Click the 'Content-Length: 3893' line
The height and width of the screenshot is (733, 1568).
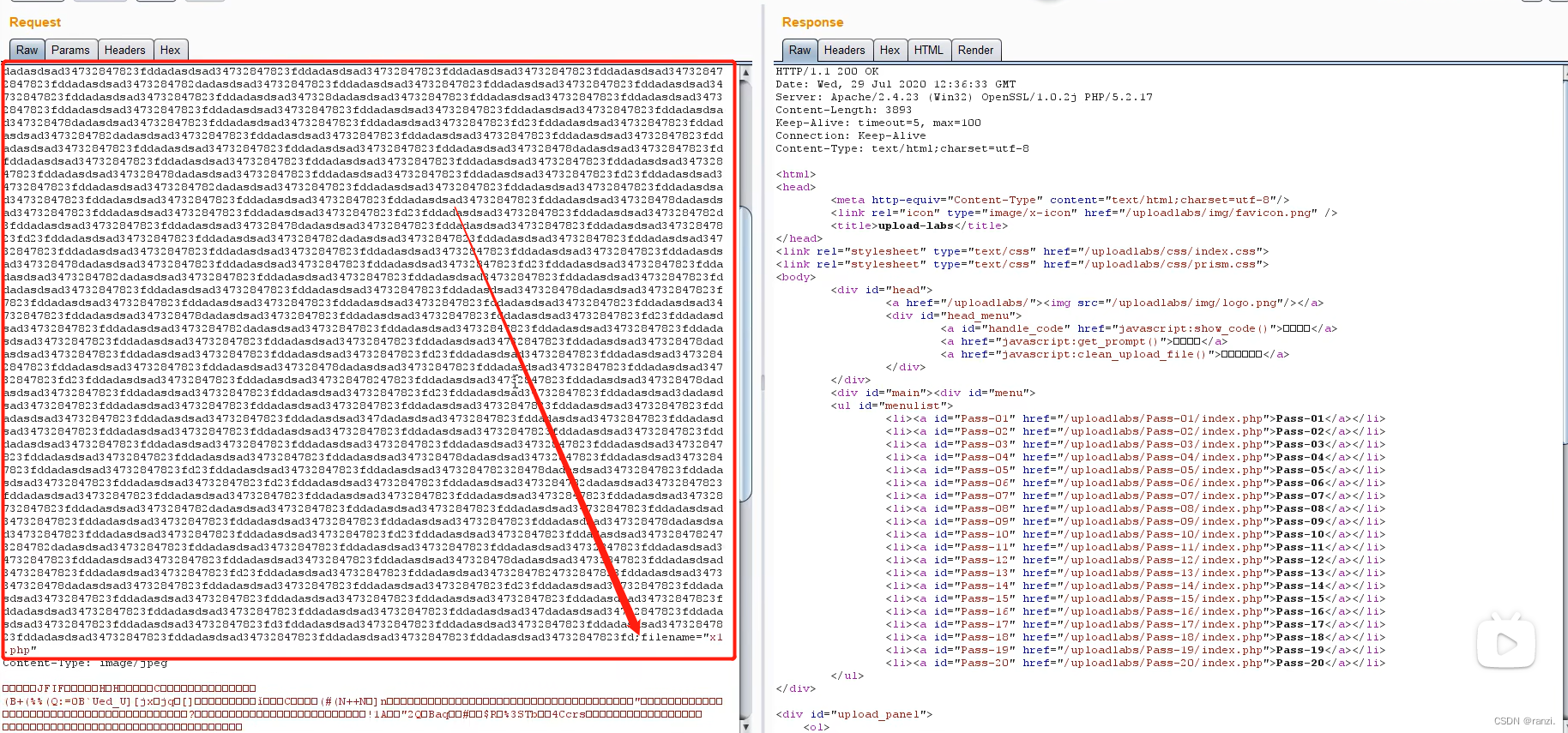(844, 111)
